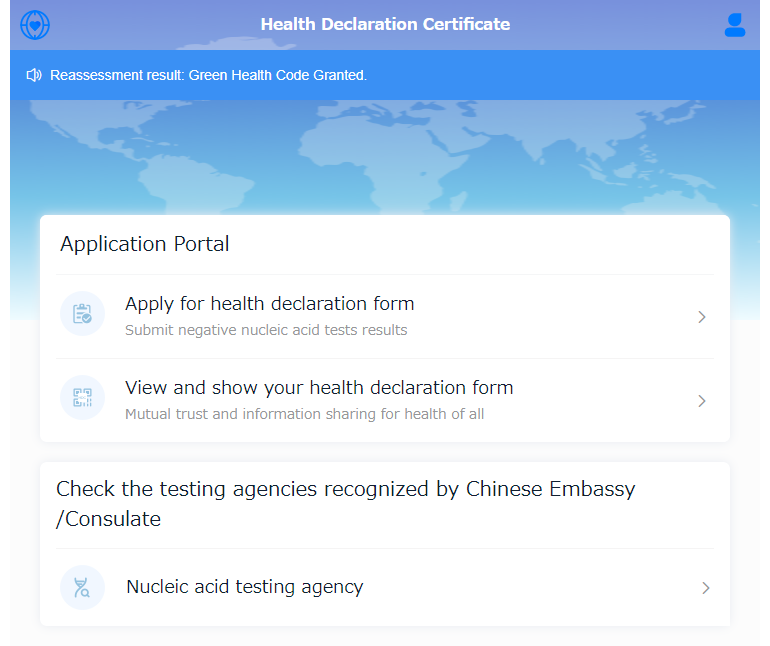Image resolution: width=770 pixels, height=646 pixels.
Task: Click the Reassessment result announcement text
Action: [x=209, y=75]
